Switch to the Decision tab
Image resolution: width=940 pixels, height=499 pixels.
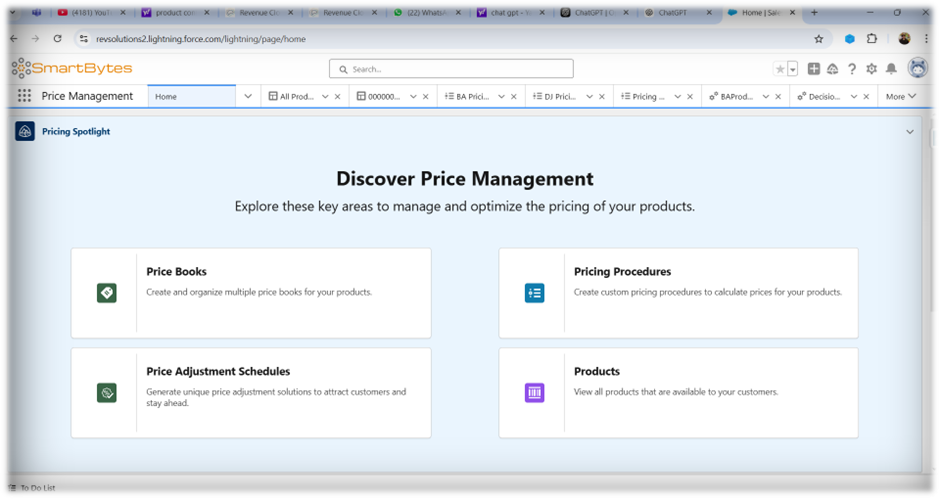point(824,97)
